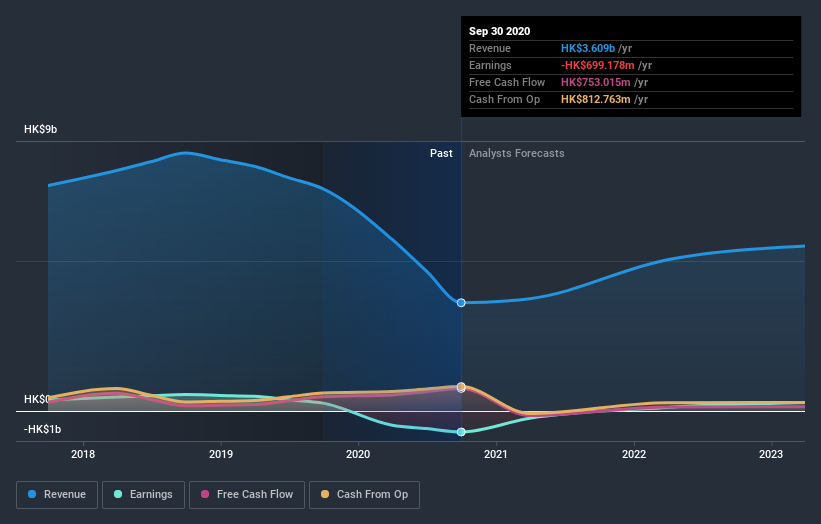Click the Past section label
821x524 pixels.
[x=441, y=153]
